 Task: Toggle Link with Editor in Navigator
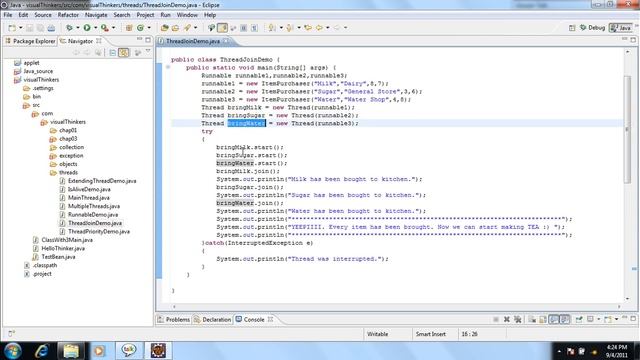[x=124, y=53]
